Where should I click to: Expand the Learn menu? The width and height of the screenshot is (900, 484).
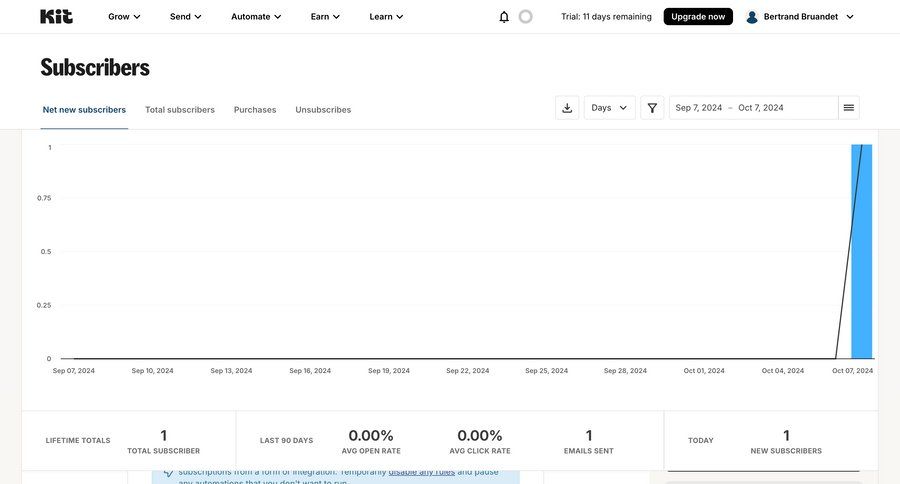(386, 17)
